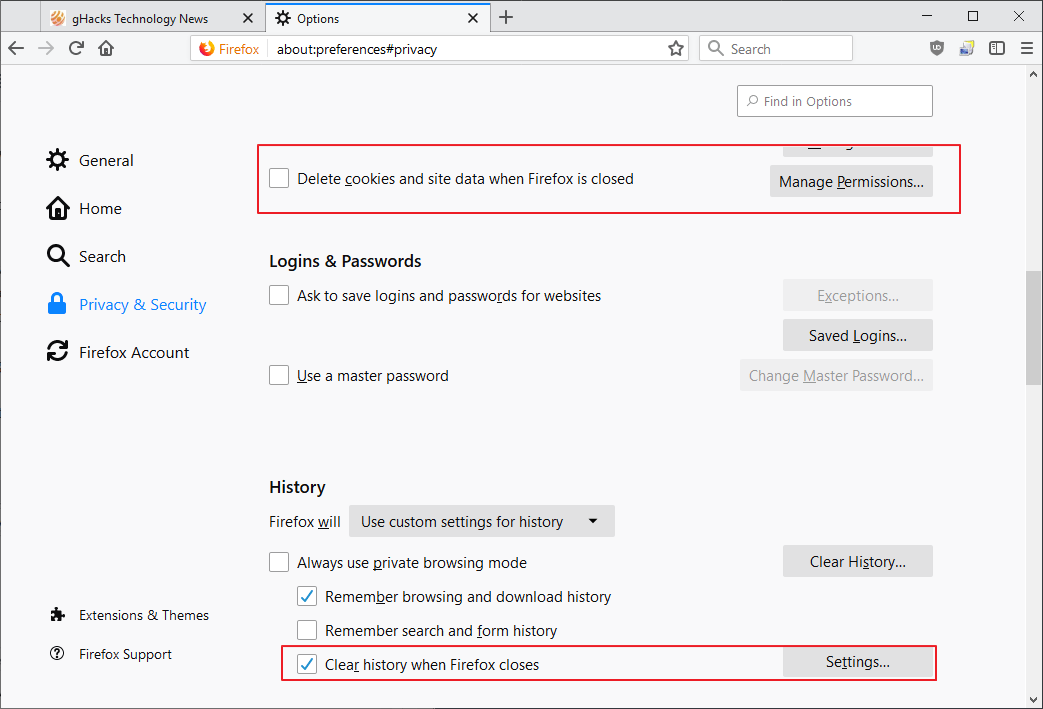
Task: Open the Search preferences category
Action: [102, 257]
